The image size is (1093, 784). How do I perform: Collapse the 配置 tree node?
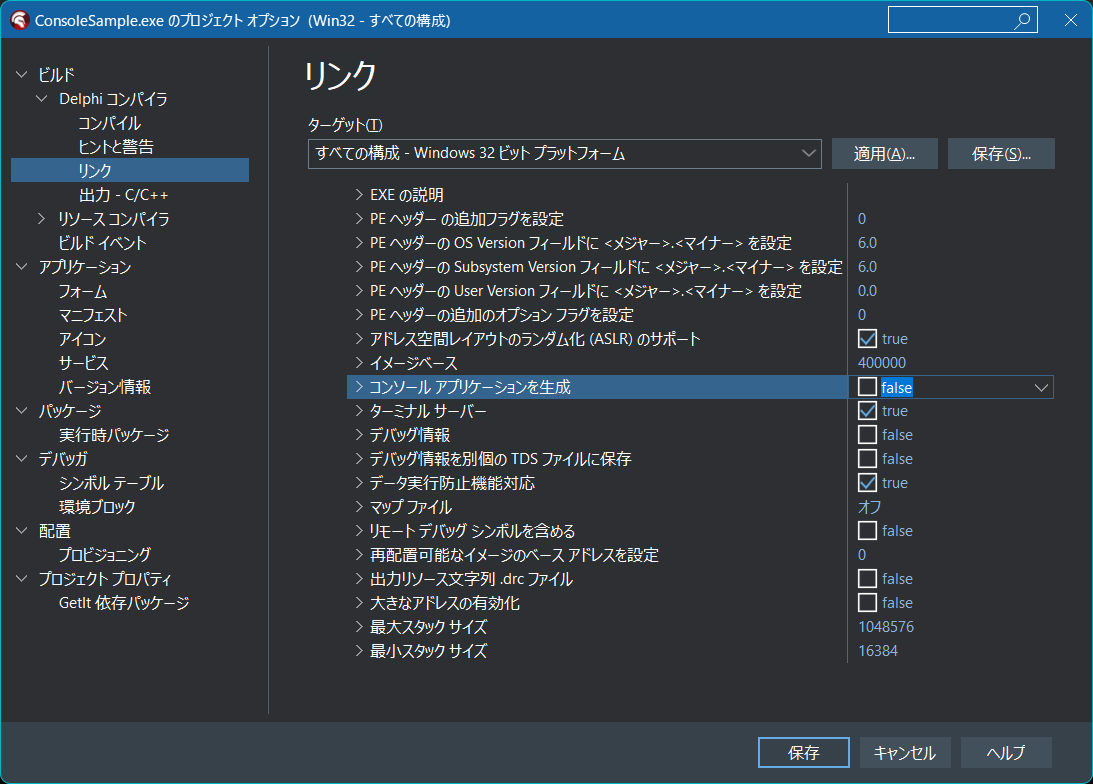[22, 530]
